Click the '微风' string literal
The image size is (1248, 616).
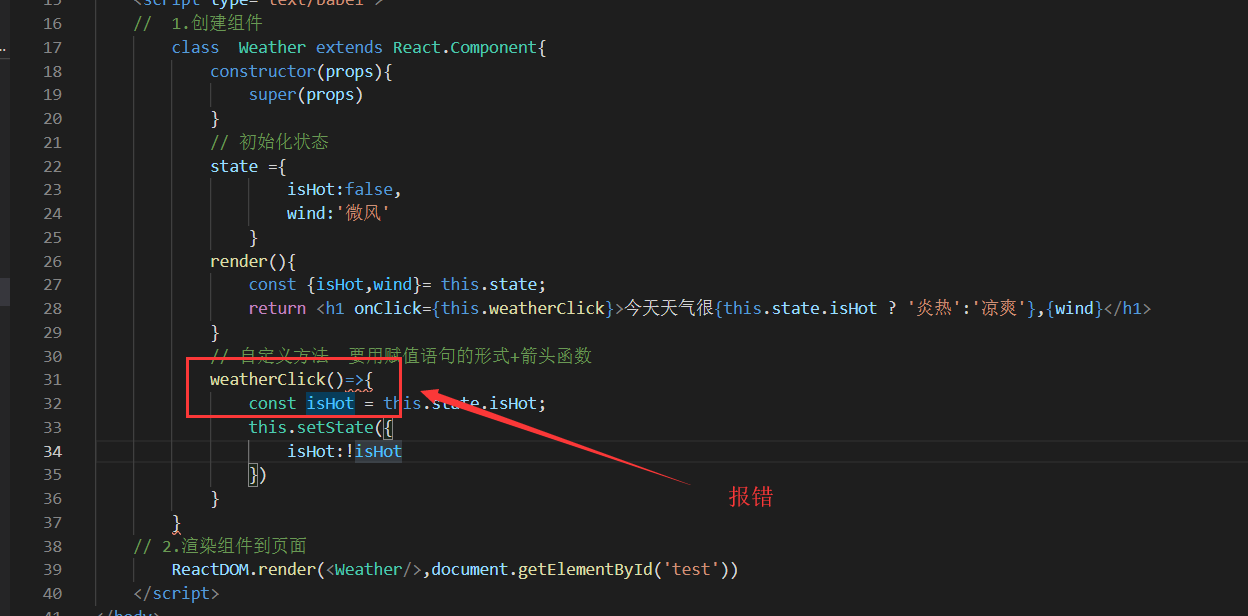[x=362, y=213]
